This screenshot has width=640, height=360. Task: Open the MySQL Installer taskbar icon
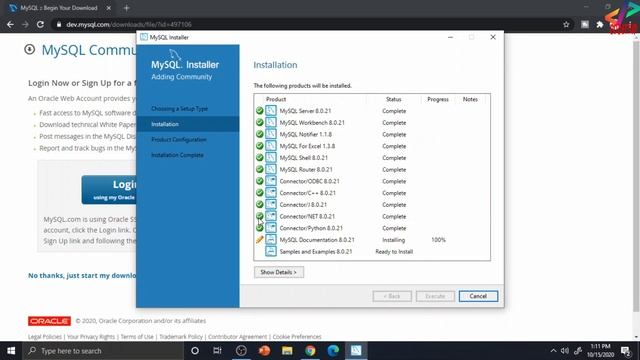pos(356,351)
